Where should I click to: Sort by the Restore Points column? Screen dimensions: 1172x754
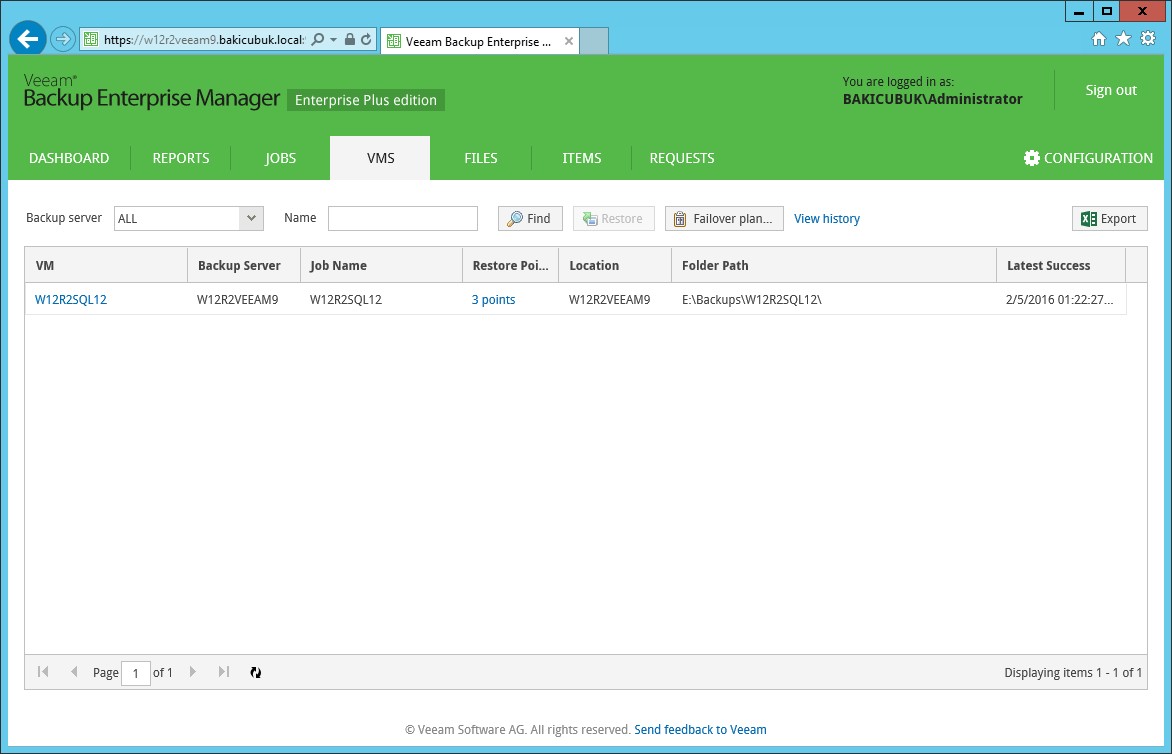point(511,265)
